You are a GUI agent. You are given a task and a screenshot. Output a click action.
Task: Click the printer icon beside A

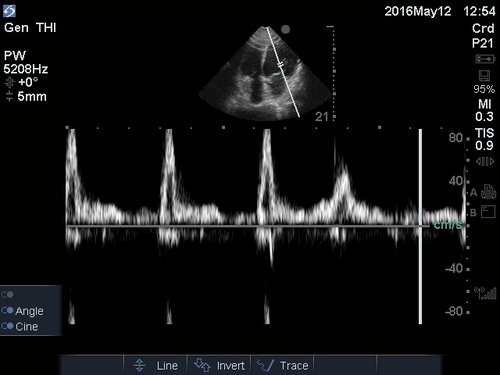488,192
